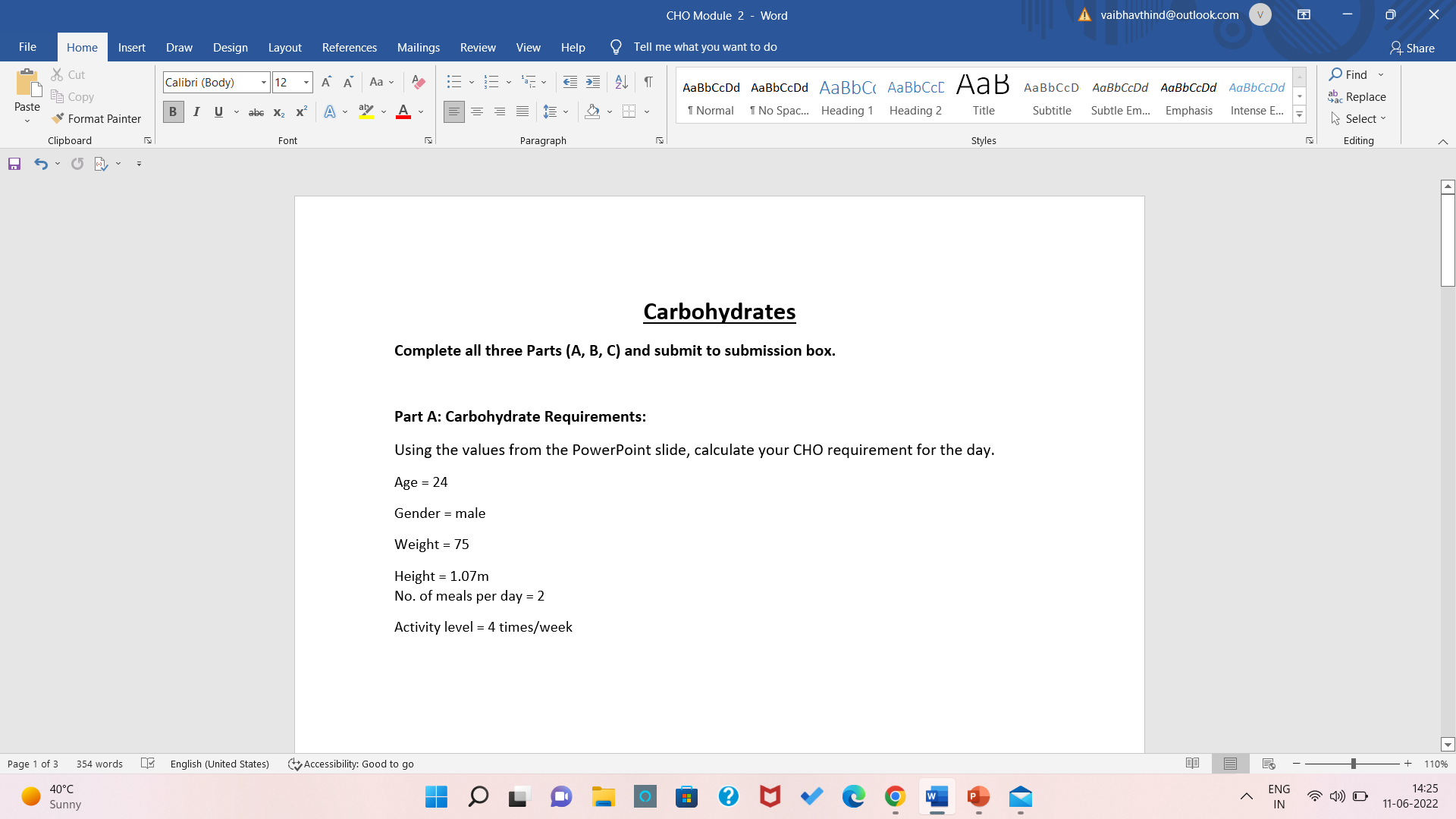
Task: Toggle Italic formatting button
Action: (x=196, y=112)
